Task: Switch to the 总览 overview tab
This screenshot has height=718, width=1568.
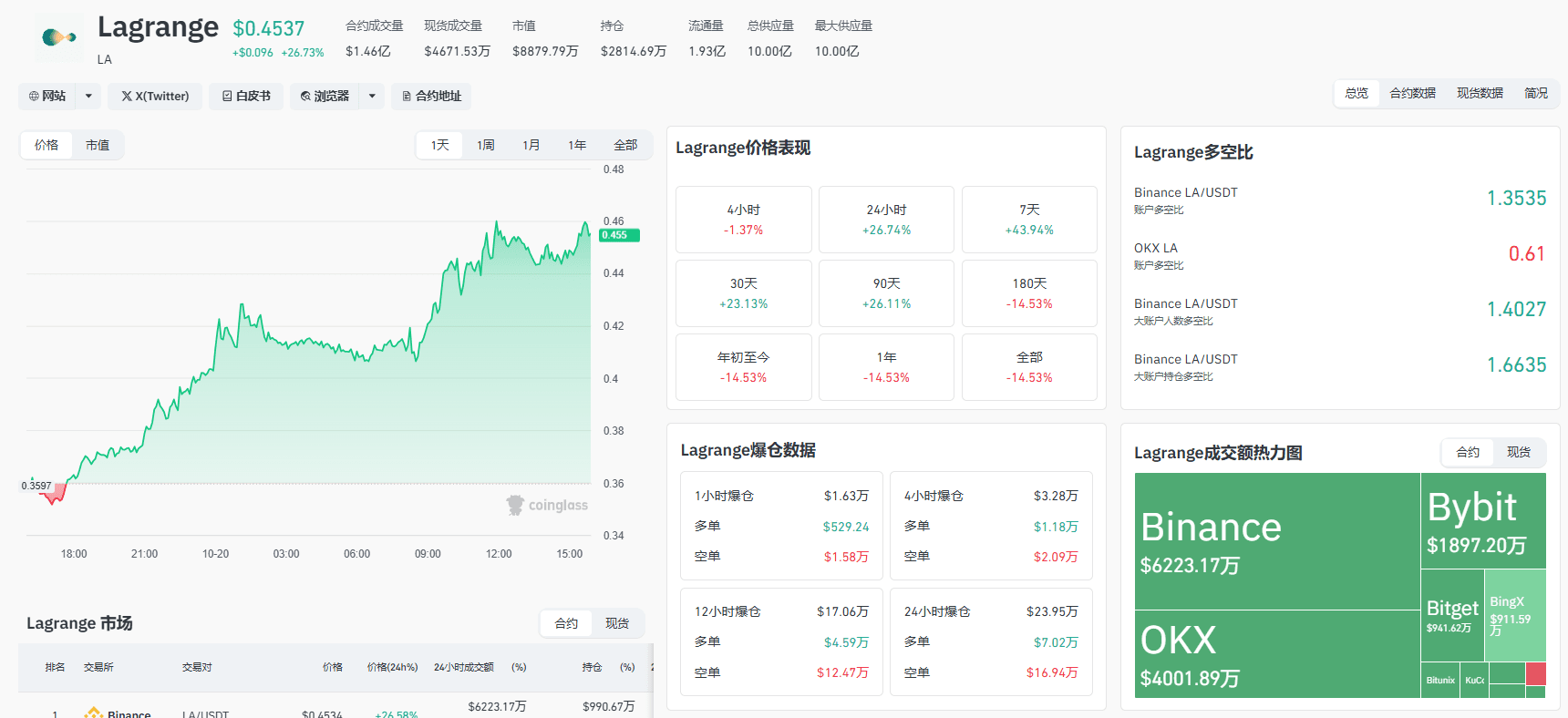Action: [1357, 93]
